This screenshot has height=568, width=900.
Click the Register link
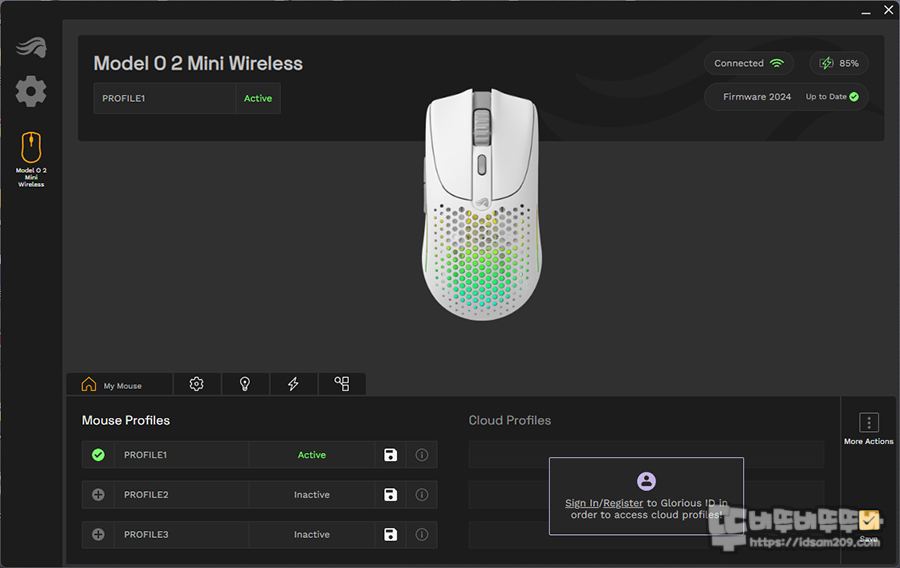coord(623,503)
